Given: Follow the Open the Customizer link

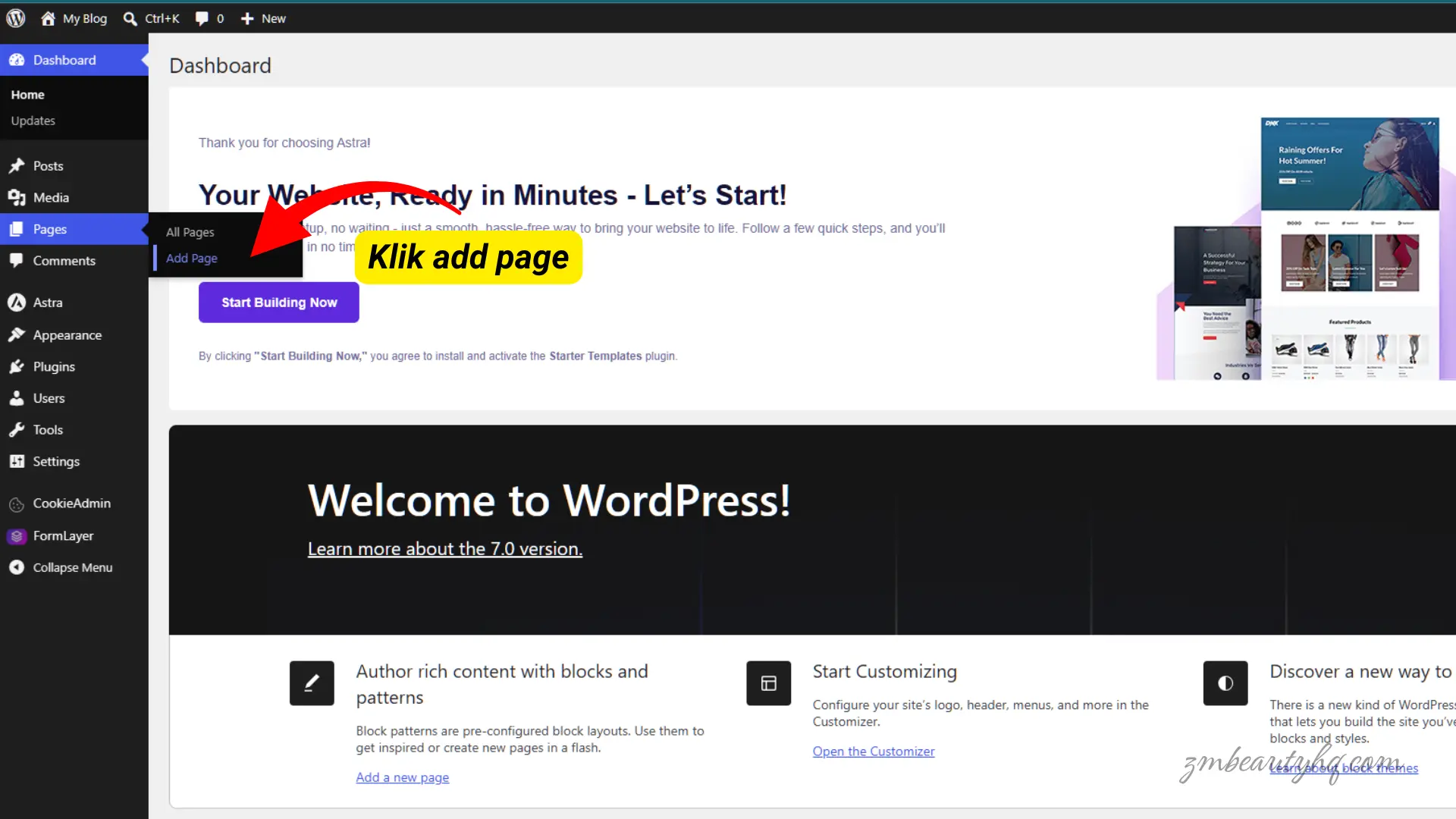Looking at the screenshot, I should pos(874,751).
